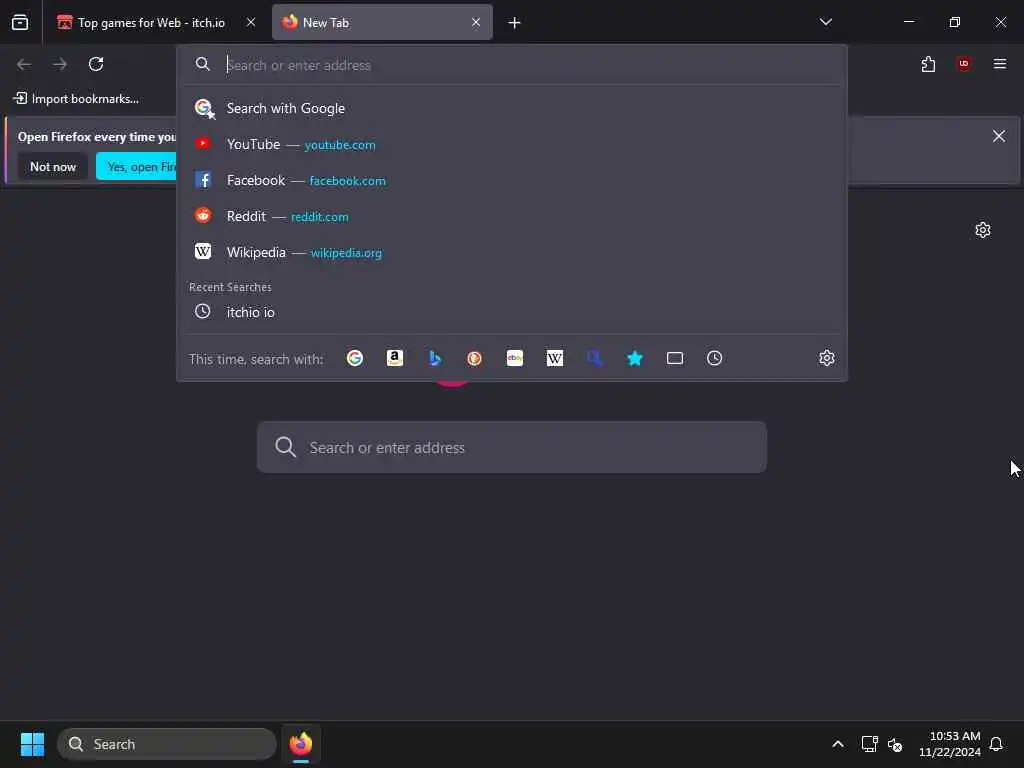The width and height of the screenshot is (1024, 768).
Task: Select recent search itchio io
Action: pyautogui.click(x=512, y=312)
